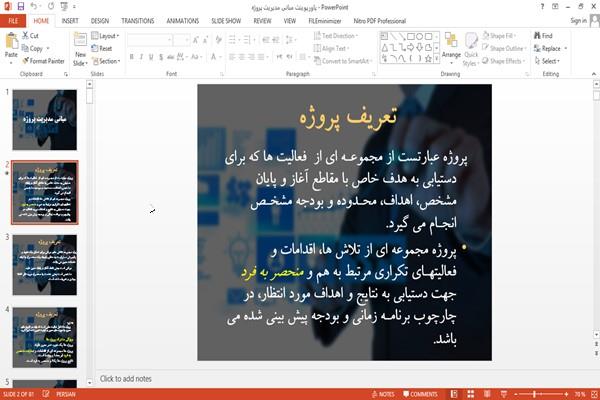Click the PERSIAN language indicator
The image size is (600, 400).
[66, 394]
